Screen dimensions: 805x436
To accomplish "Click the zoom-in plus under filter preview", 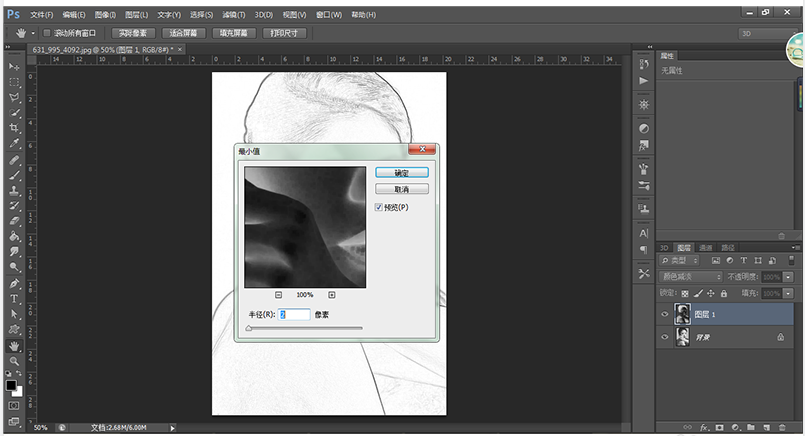I will coord(331,295).
